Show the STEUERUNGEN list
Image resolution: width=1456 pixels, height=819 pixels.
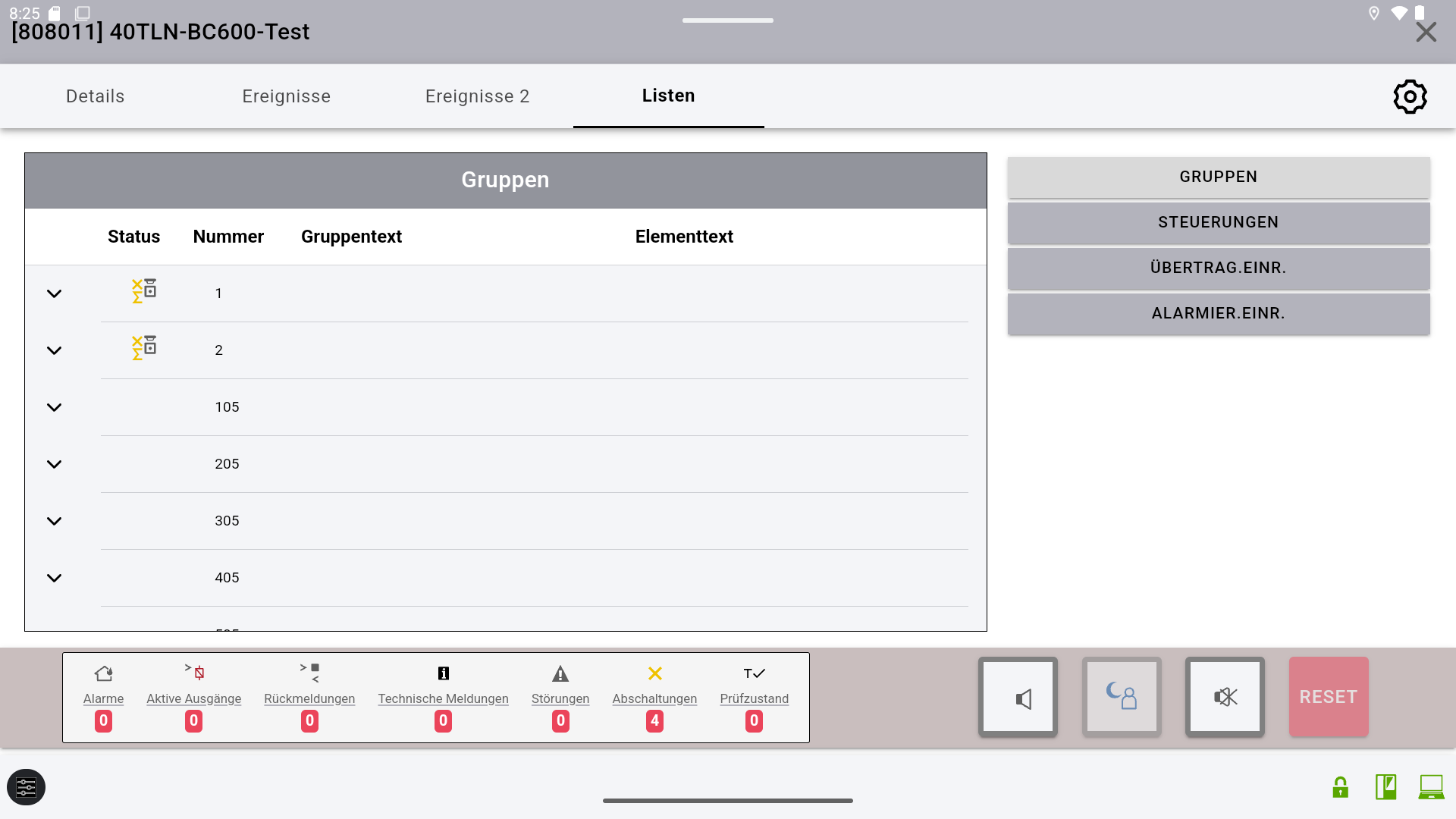coord(1218,222)
